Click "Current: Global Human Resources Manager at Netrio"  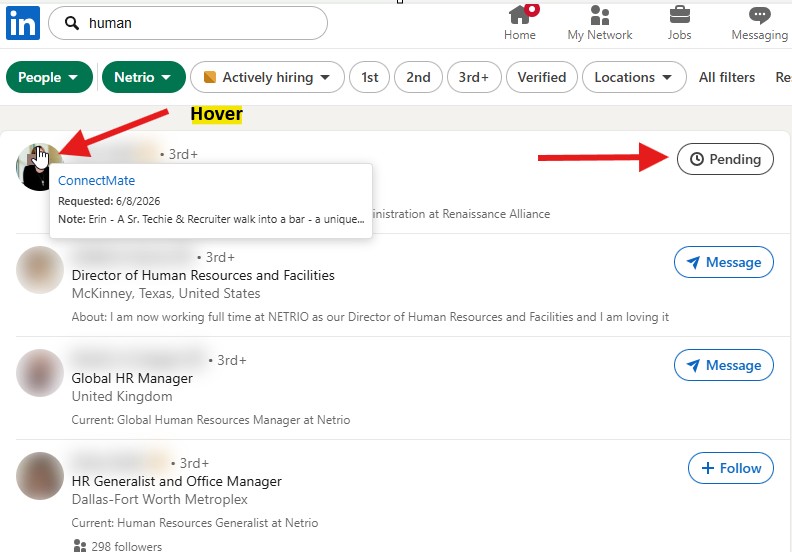(211, 420)
